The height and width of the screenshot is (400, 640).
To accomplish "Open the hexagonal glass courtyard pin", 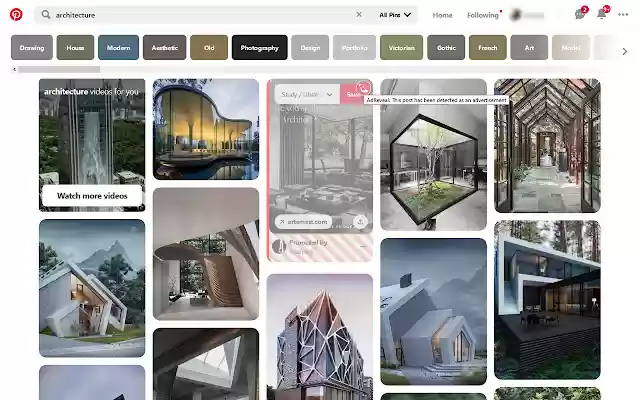I will [x=433, y=154].
